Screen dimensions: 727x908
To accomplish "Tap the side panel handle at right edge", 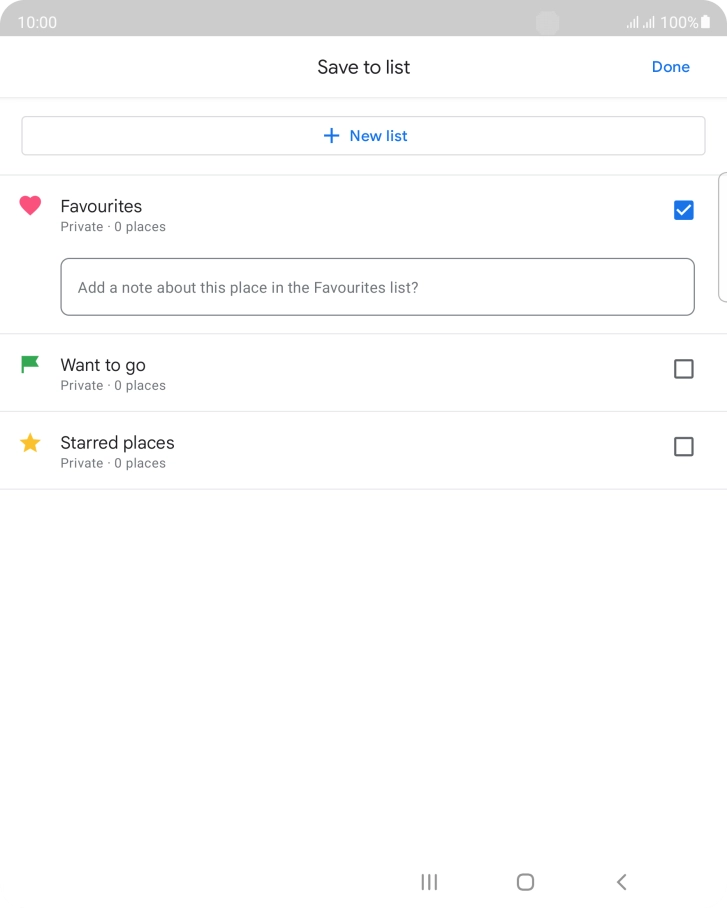I will 722,237.
